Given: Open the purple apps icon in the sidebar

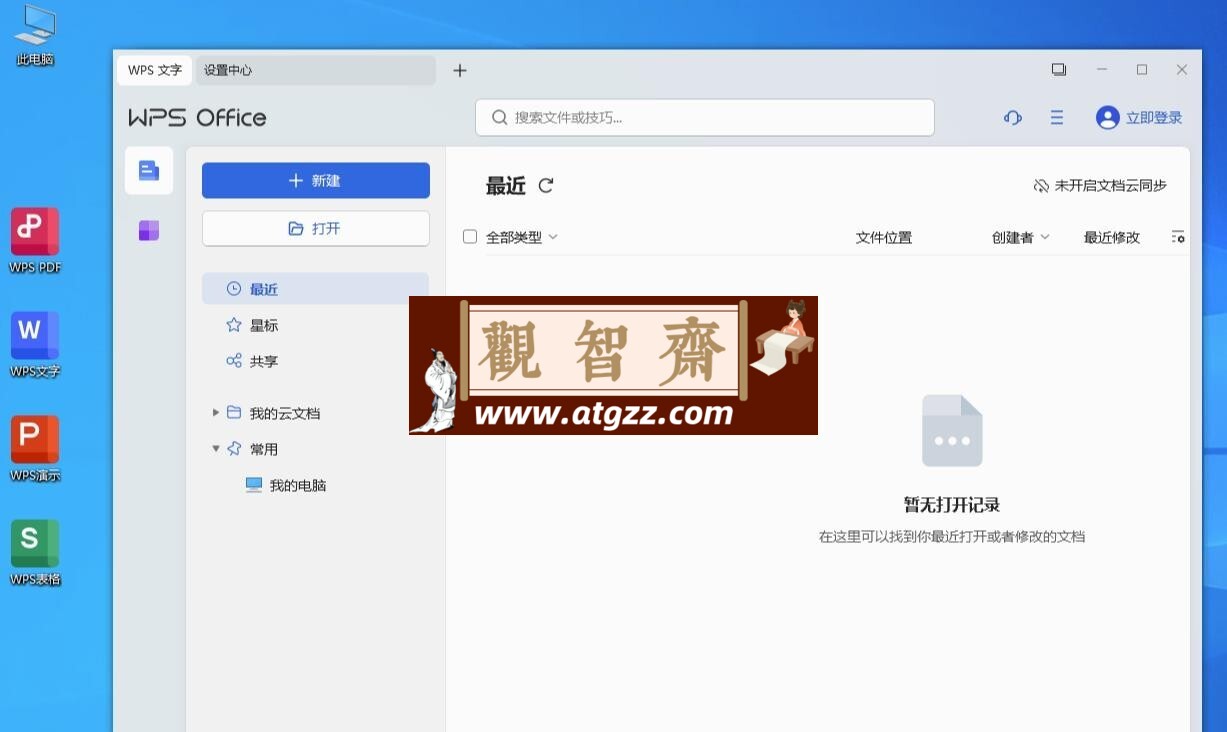Looking at the screenshot, I should click(149, 231).
